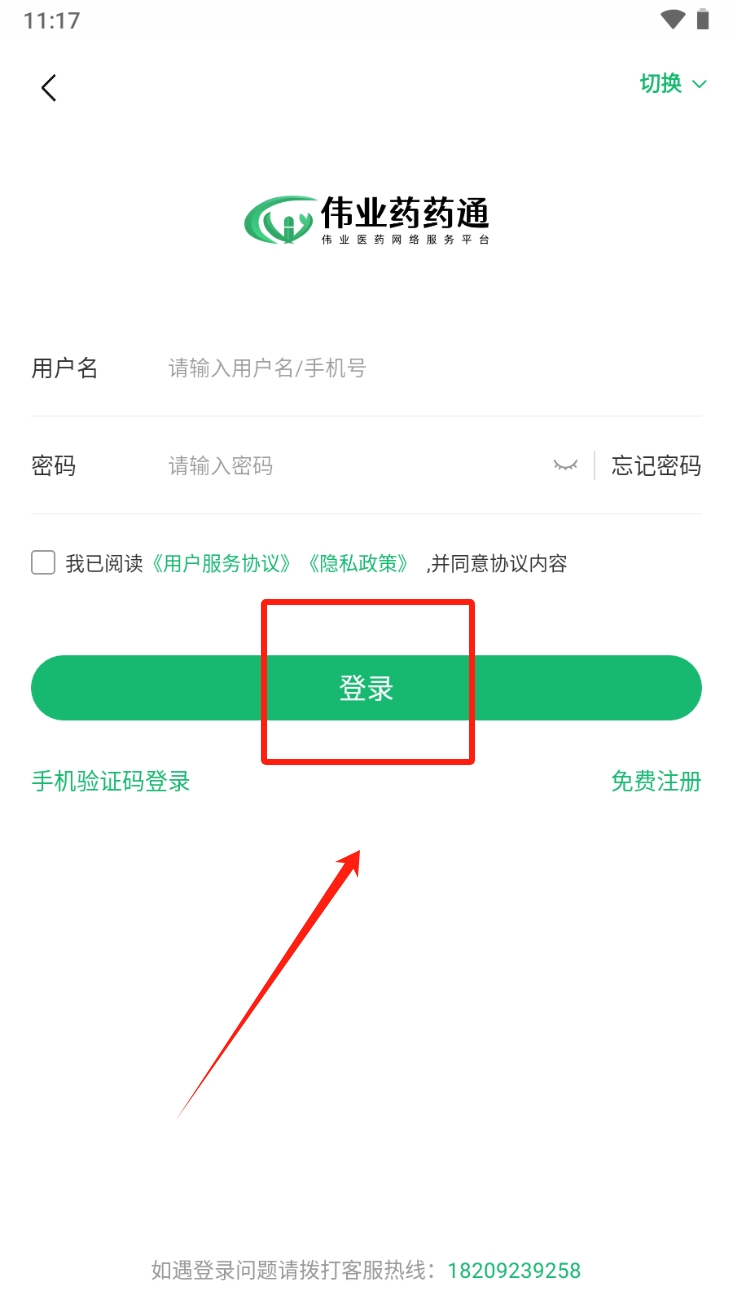The height and width of the screenshot is (1303, 731).
Task: Expand the chevron next to 切换
Action: 699,84
